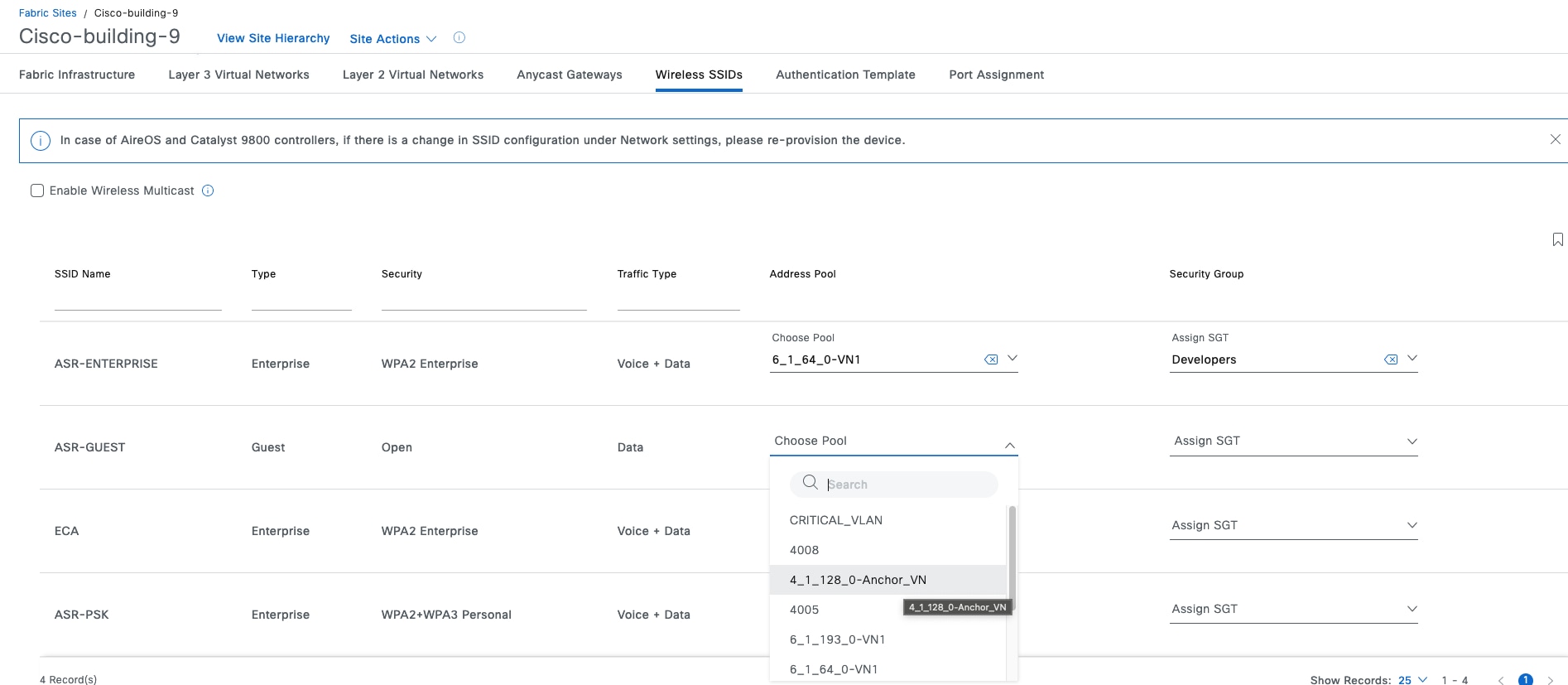Choose 4_1_128_0-Anchor_VN pool option

point(887,580)
